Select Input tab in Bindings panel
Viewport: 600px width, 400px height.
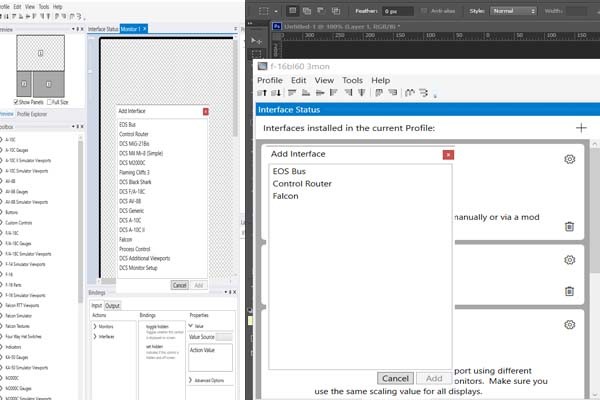(x=97, y=305)
